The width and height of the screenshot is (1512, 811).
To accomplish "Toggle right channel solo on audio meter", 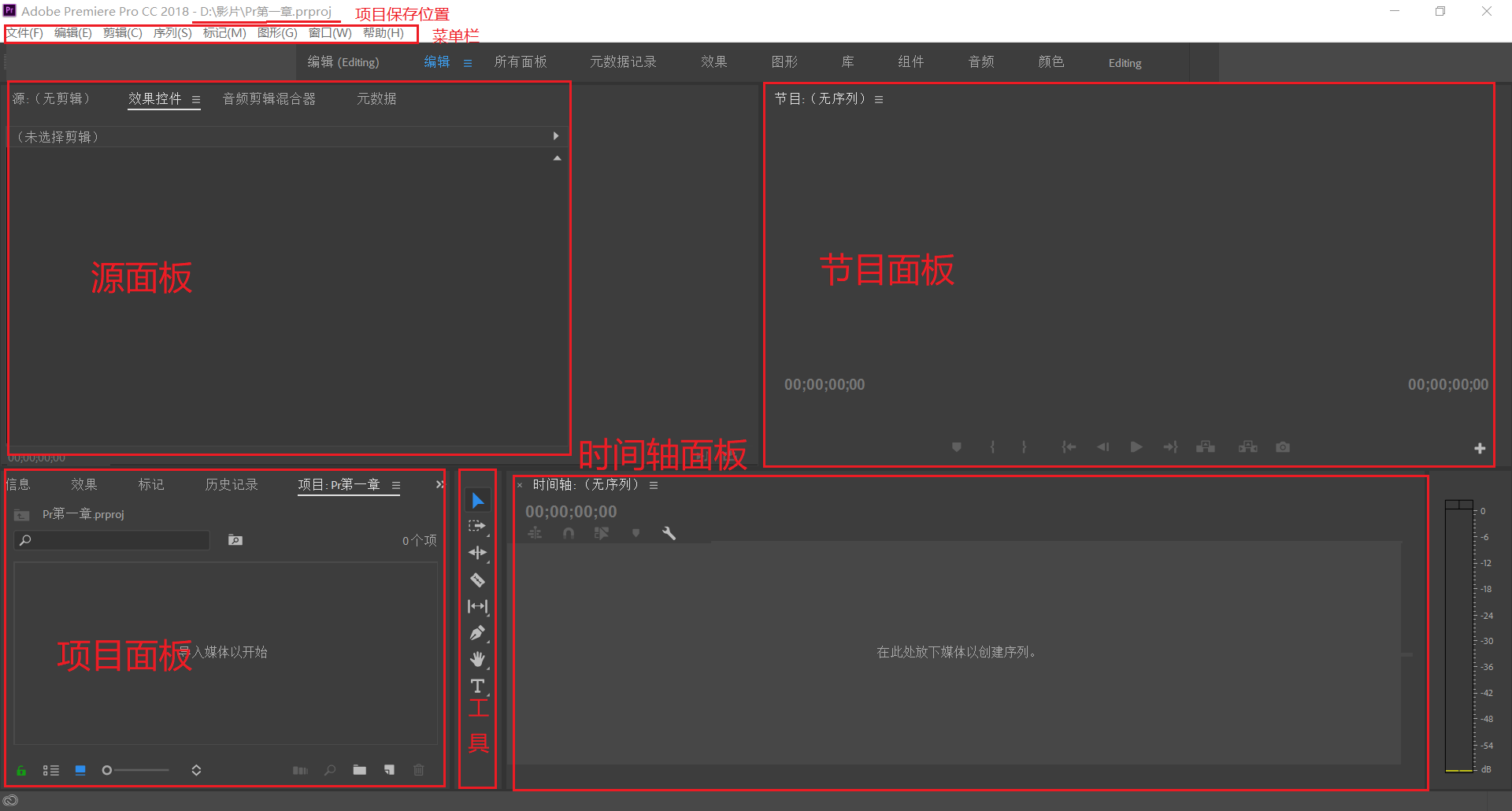I will pyautogui.click(x=1466, y=504).
